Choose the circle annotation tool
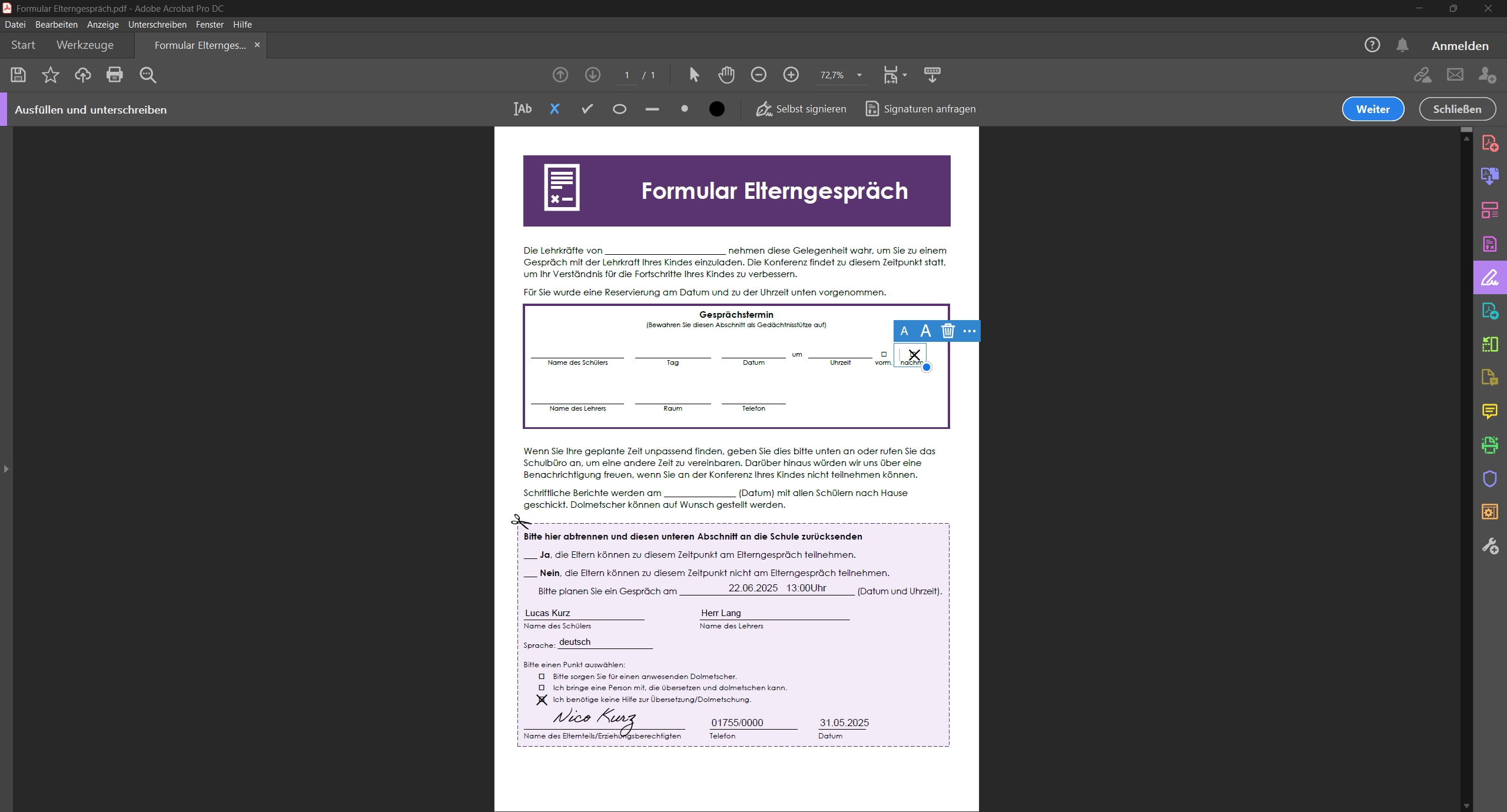The width and height of the screenshot is (1507, 812). tap(619, 109)
